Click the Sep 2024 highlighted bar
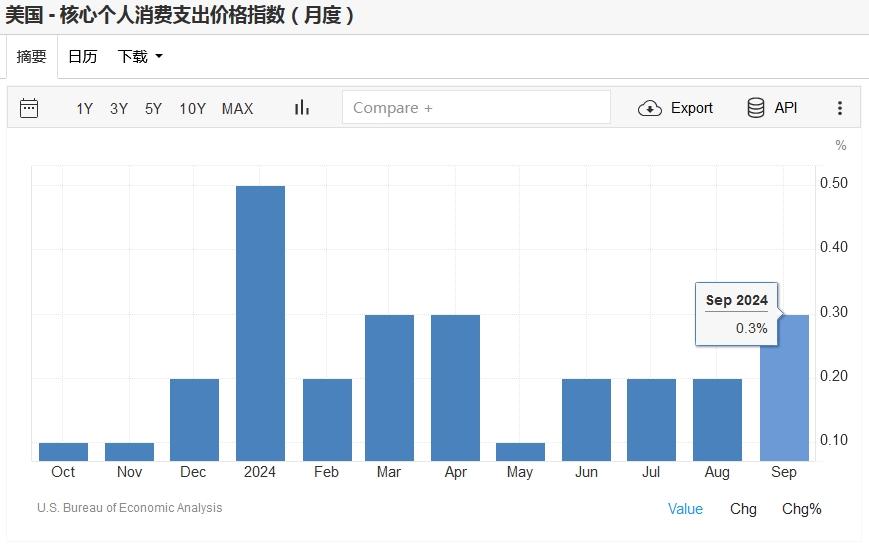Viewport: 869px width, 545px height. tap(785, 400)
